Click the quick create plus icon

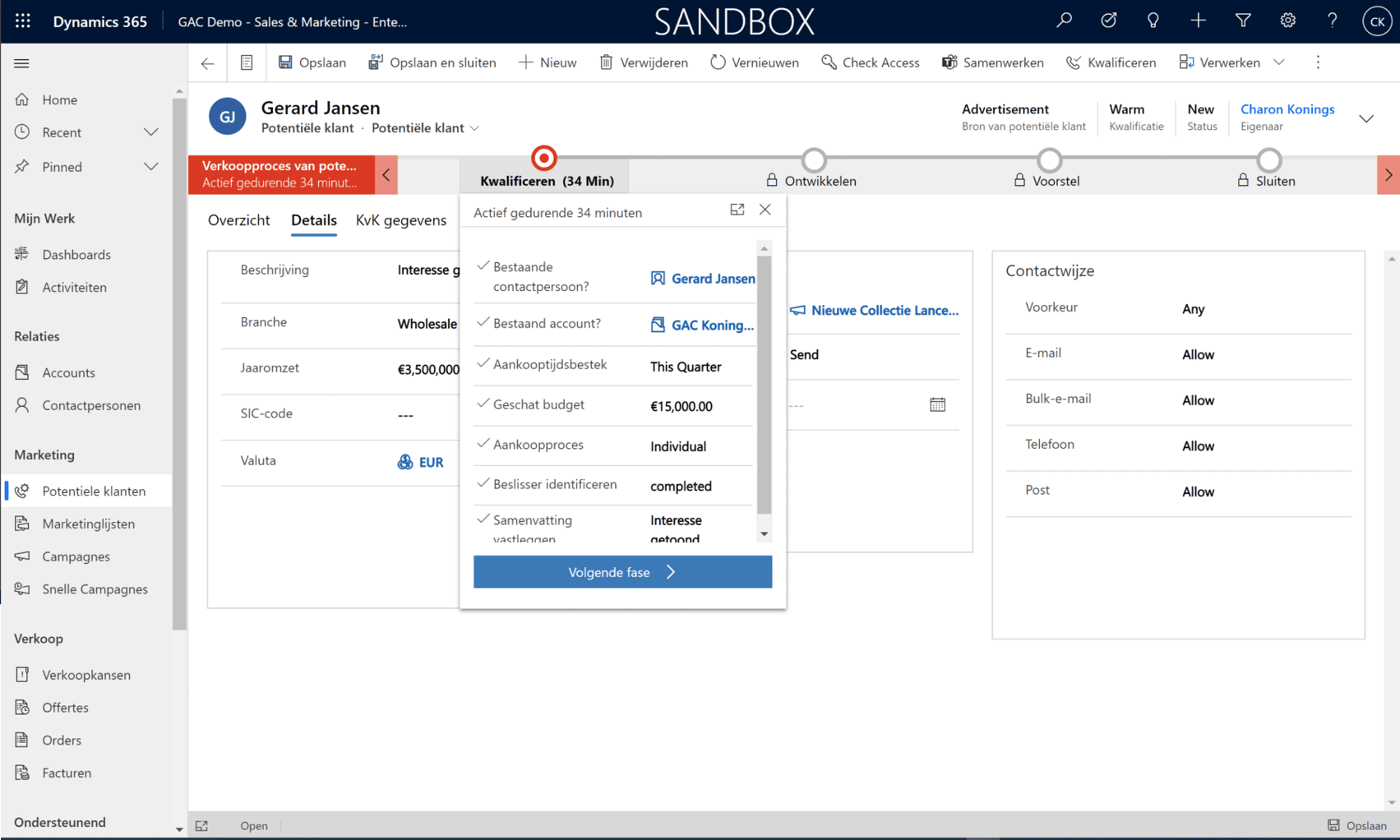click(x=1198, y=21)
